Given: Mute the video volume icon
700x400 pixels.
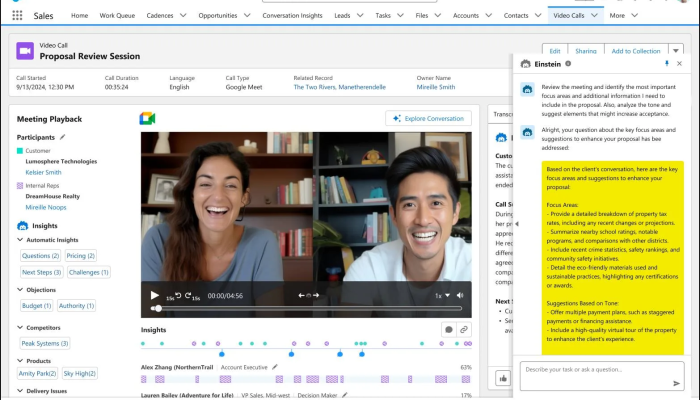Looking at the screenshot, I should pos(460,295).
